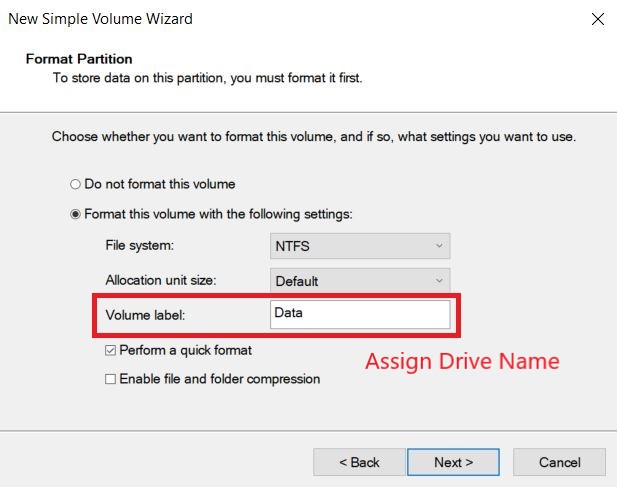Focus the Volume label field containing Data

360,314
